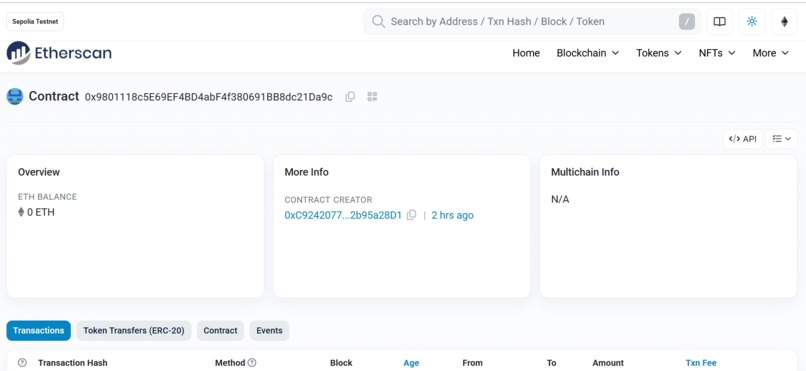Open the Home menu item

[526, 53]
